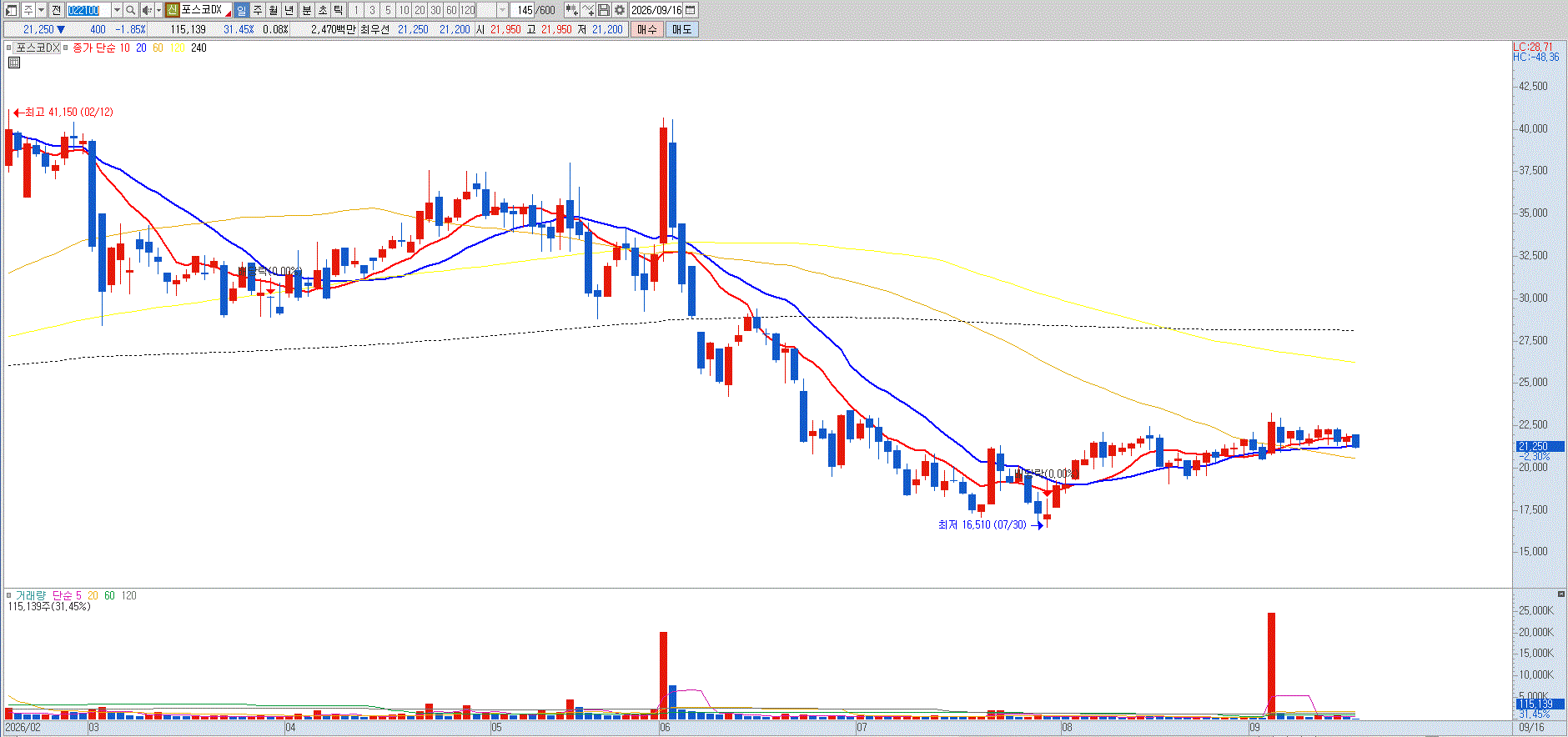Toggle the 종가 단순 moving average checkbox

point(65,48)
